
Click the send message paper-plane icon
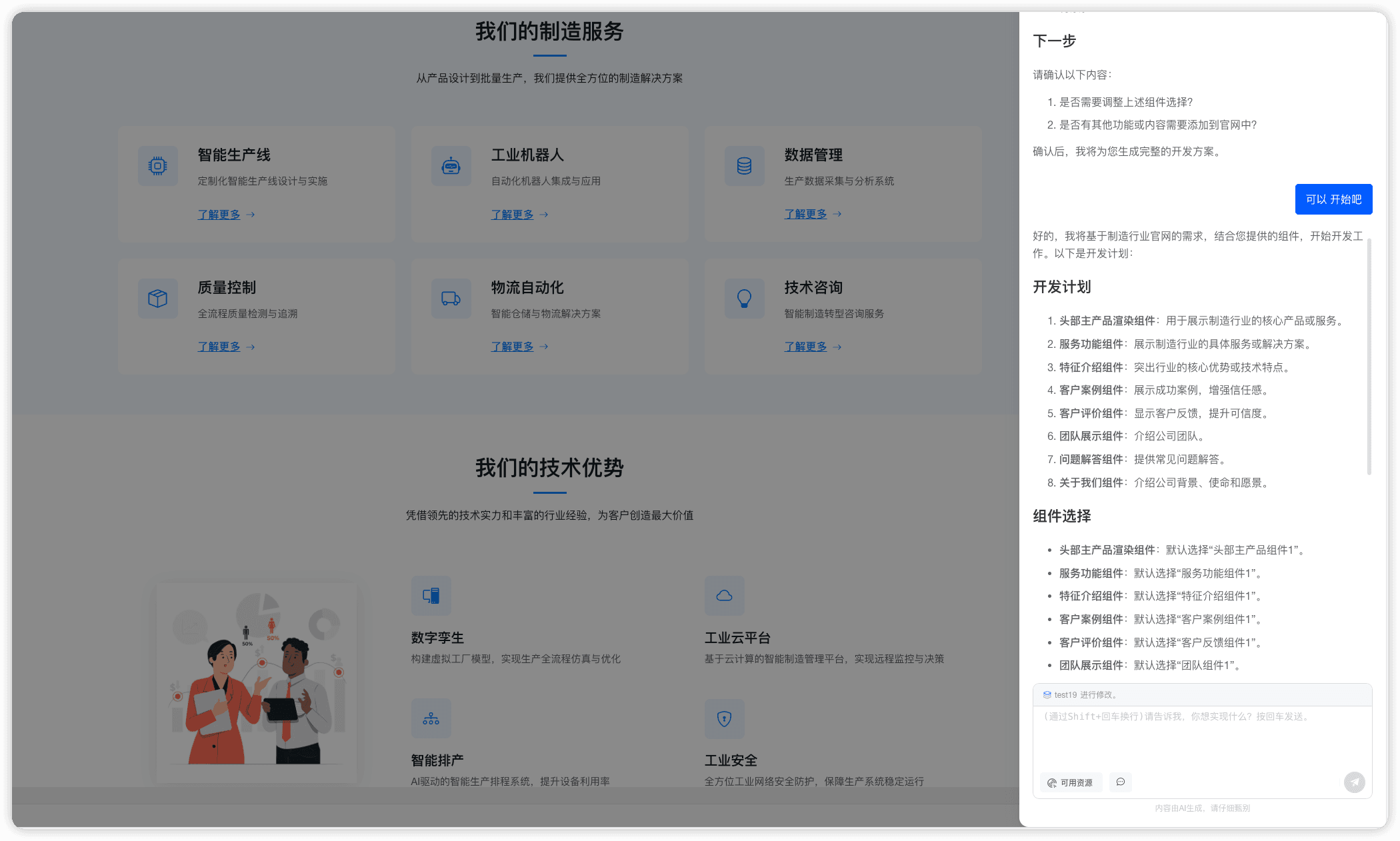[x=1354, y=782]
